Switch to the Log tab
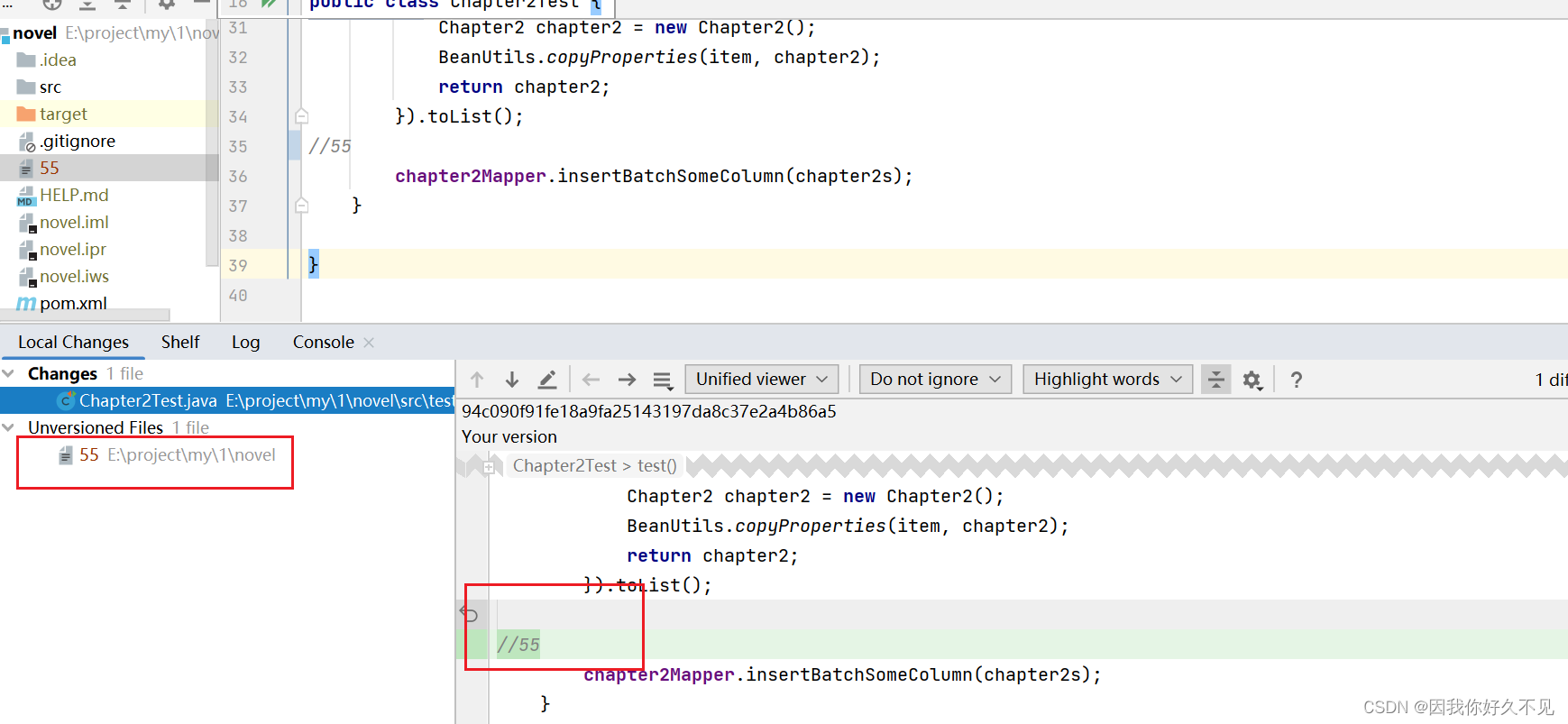 (x=245, y=343)
